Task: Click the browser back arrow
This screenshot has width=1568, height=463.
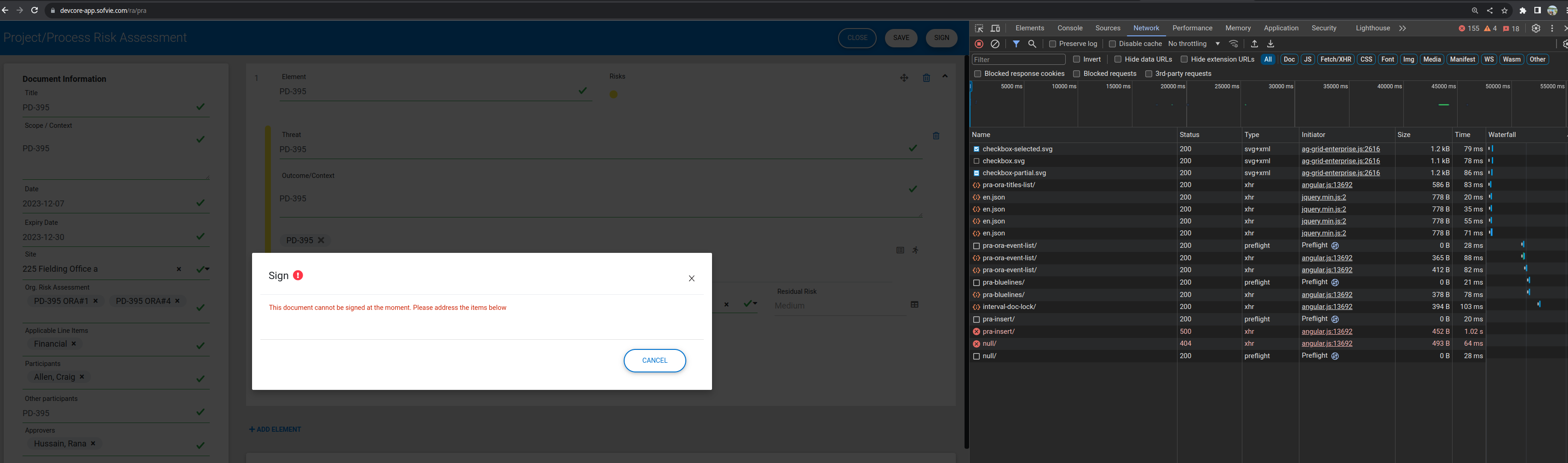Action: (x=6, y=10)
